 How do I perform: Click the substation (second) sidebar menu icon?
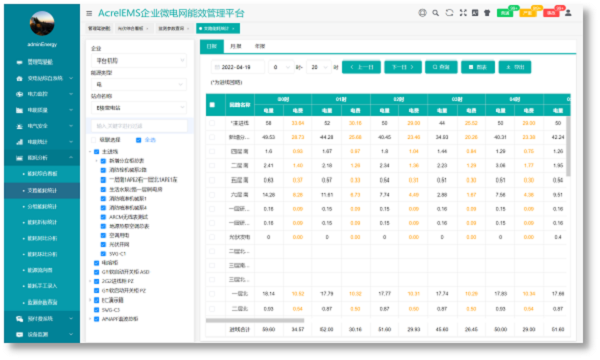[20, 78]
